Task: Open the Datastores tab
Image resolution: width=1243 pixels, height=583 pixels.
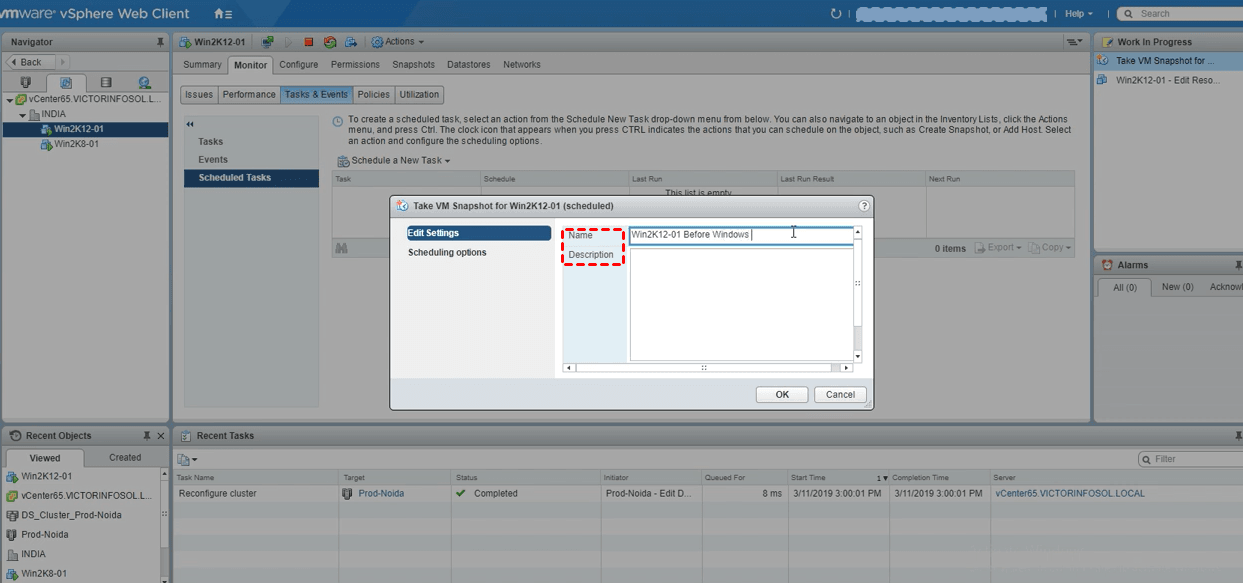Action: tap(469, 65)
